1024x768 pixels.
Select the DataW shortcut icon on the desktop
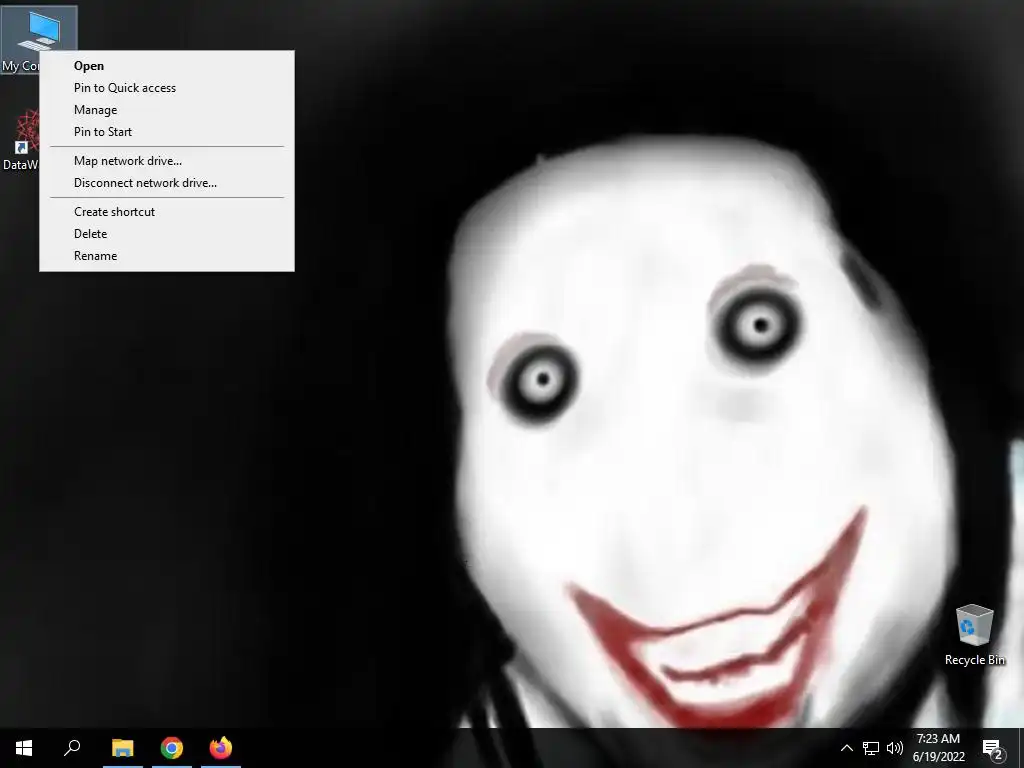(20, 140)
